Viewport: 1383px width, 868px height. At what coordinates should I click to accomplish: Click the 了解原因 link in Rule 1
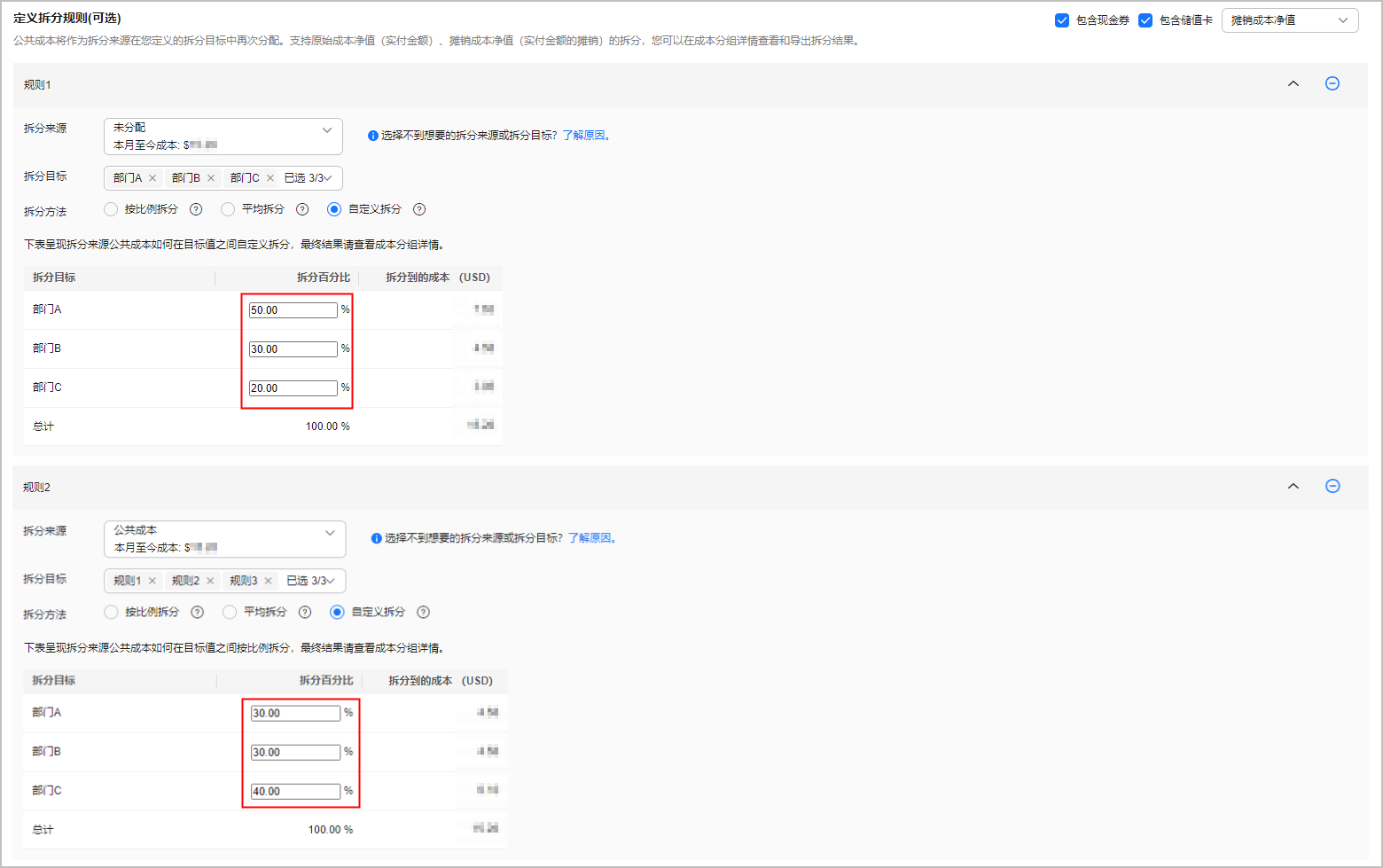[583, 136]
